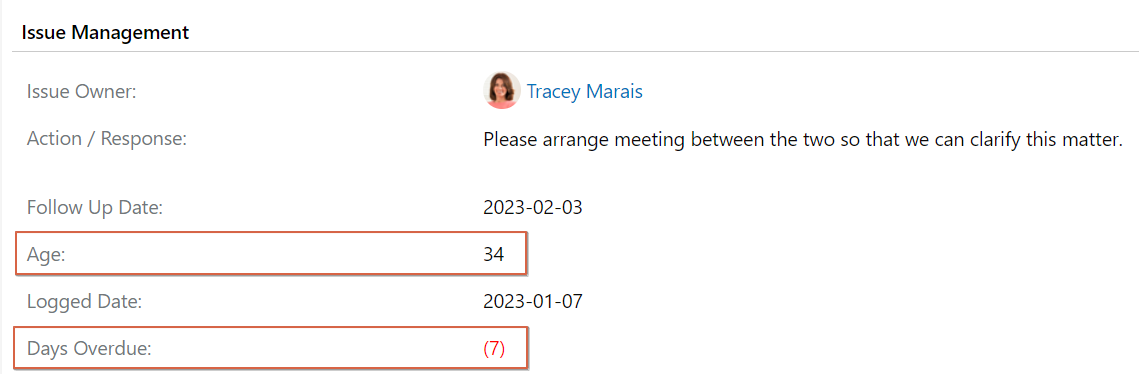
Task: Click the word Marais in owner name
Action: (x=615, y=92)
